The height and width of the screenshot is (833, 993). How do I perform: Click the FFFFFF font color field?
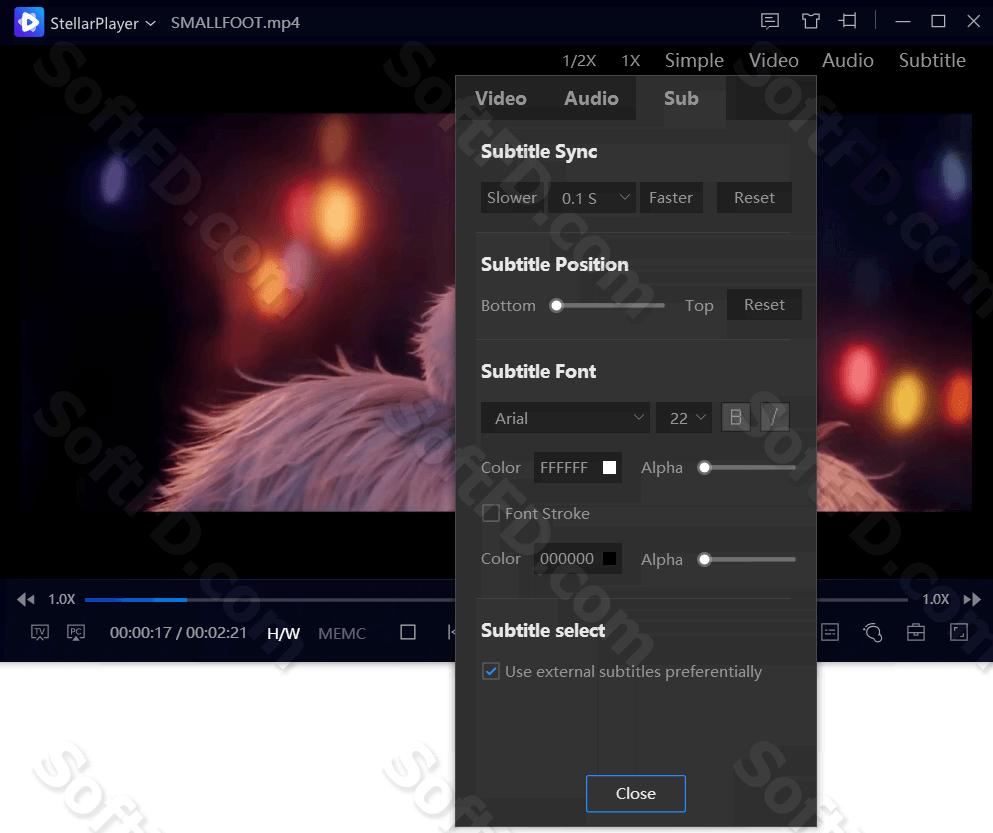click(578, 467)
